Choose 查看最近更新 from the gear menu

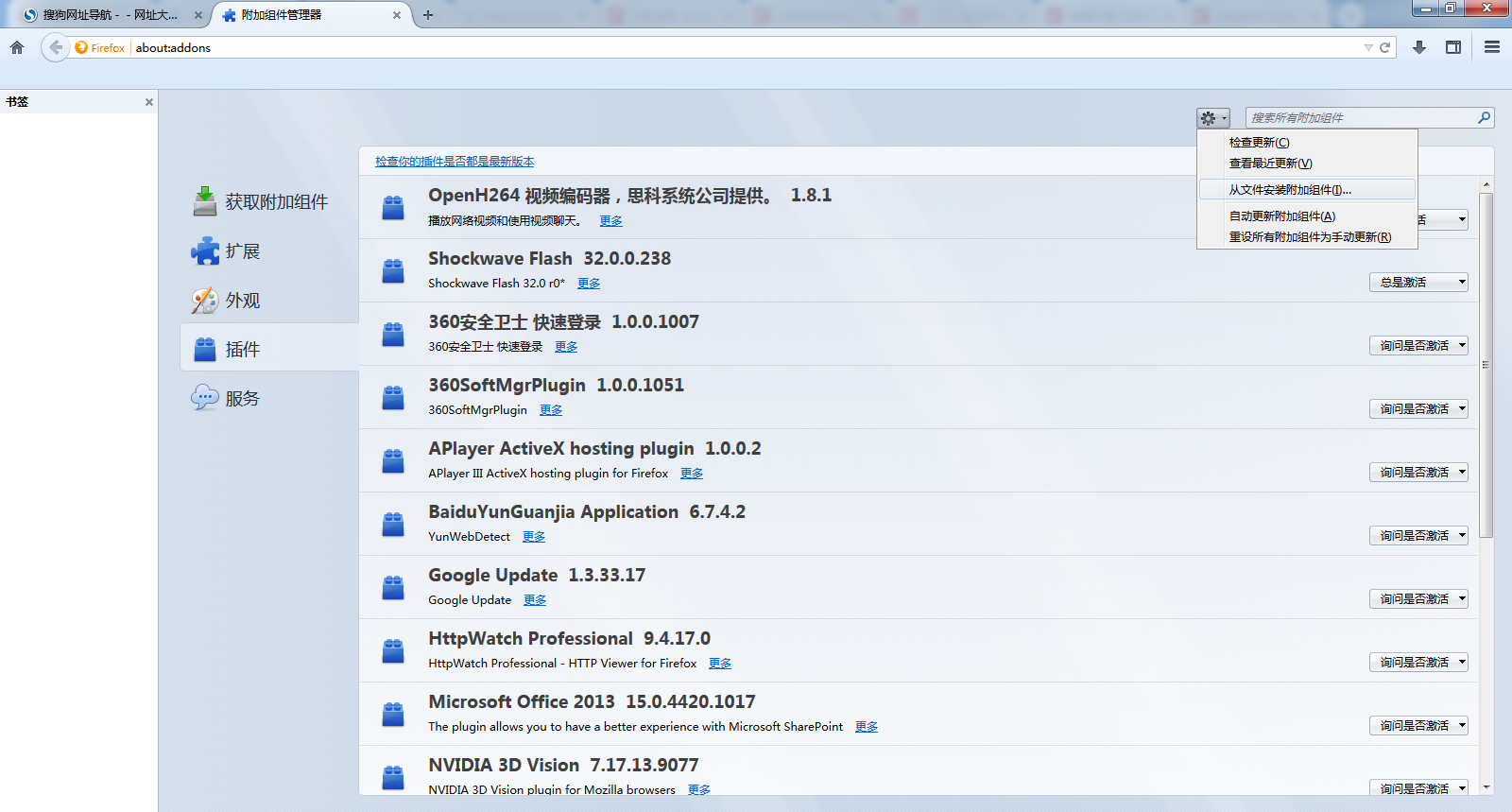[1307, 163]
